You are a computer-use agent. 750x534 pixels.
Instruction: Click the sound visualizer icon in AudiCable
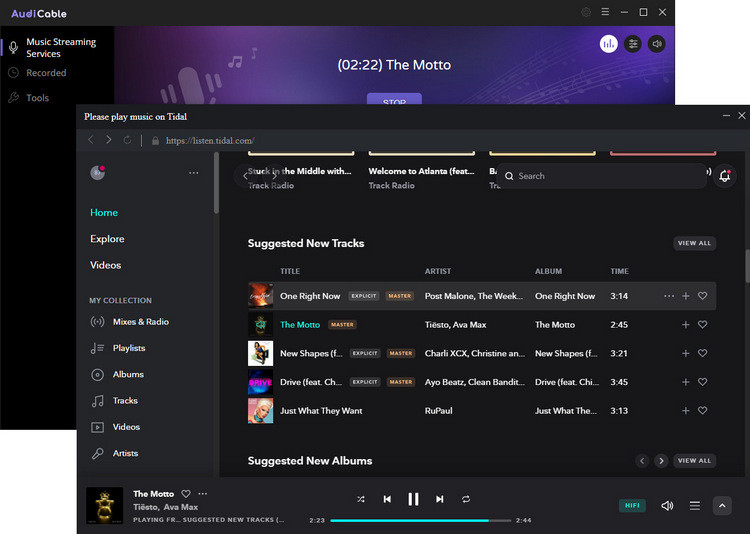tap(608, 44)
